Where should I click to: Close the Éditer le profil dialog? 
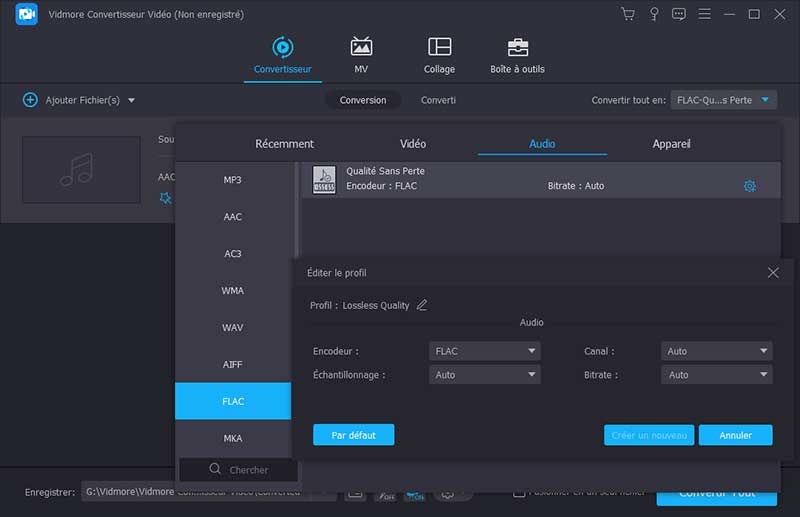[772, 272]
